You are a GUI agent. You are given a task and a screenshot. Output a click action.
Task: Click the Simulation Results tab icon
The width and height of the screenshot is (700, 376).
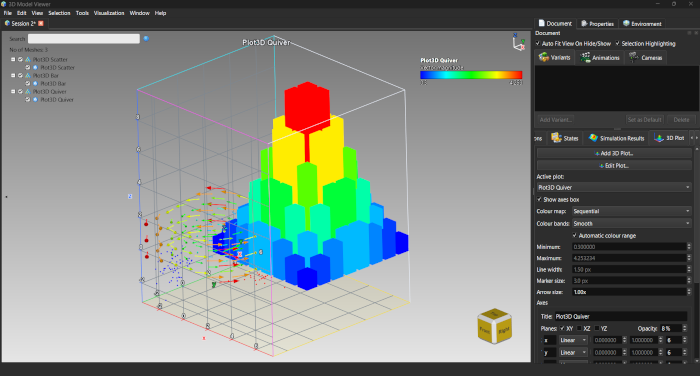coord(593,138)
